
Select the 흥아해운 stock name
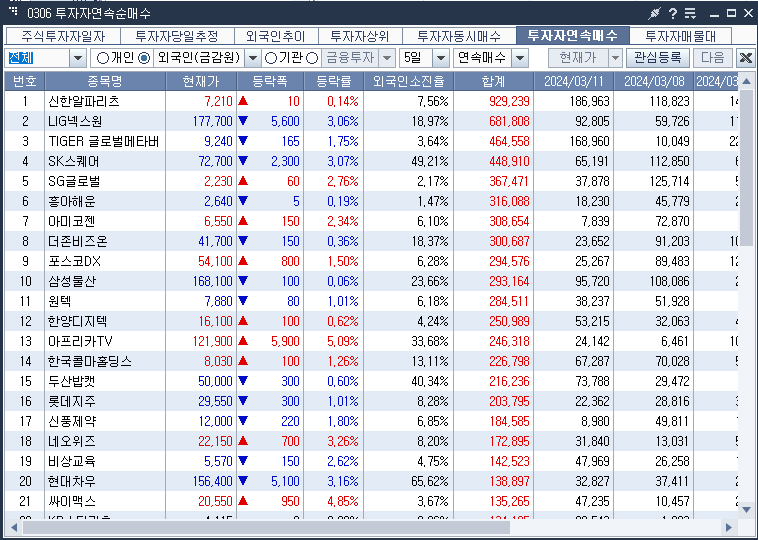tap(72, 201)
